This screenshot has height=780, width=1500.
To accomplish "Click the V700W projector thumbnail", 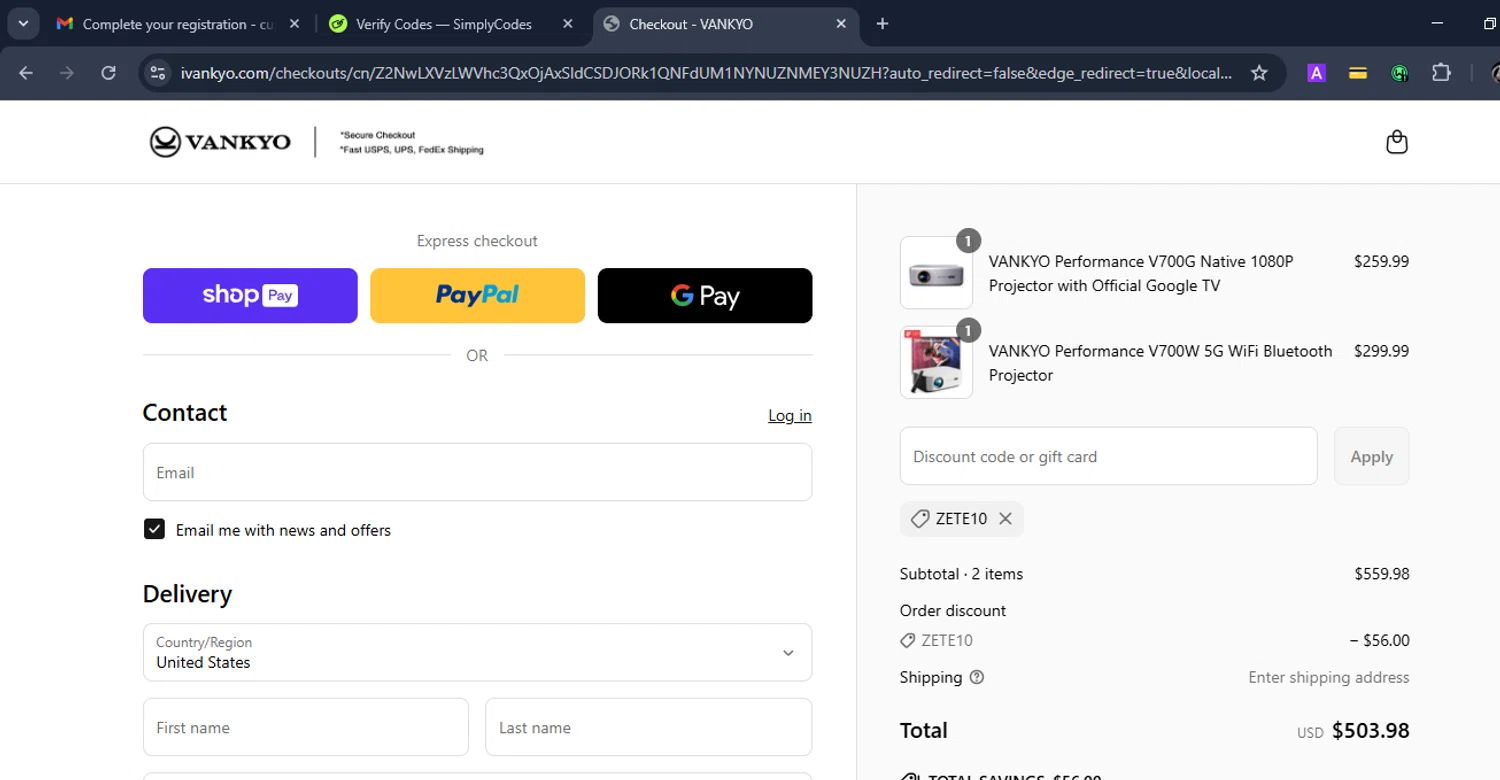I will (x=936, y=362).
